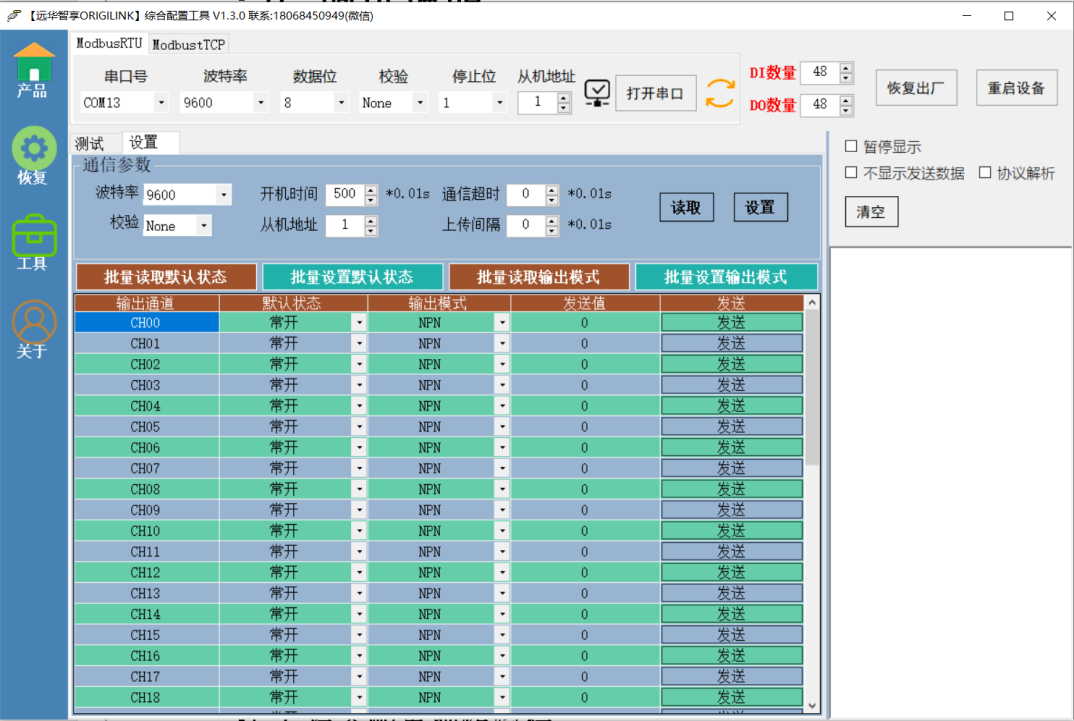Open the CH00 输出模式 NPN dropdown
The image size is (1074, 721).
point(502,323)
